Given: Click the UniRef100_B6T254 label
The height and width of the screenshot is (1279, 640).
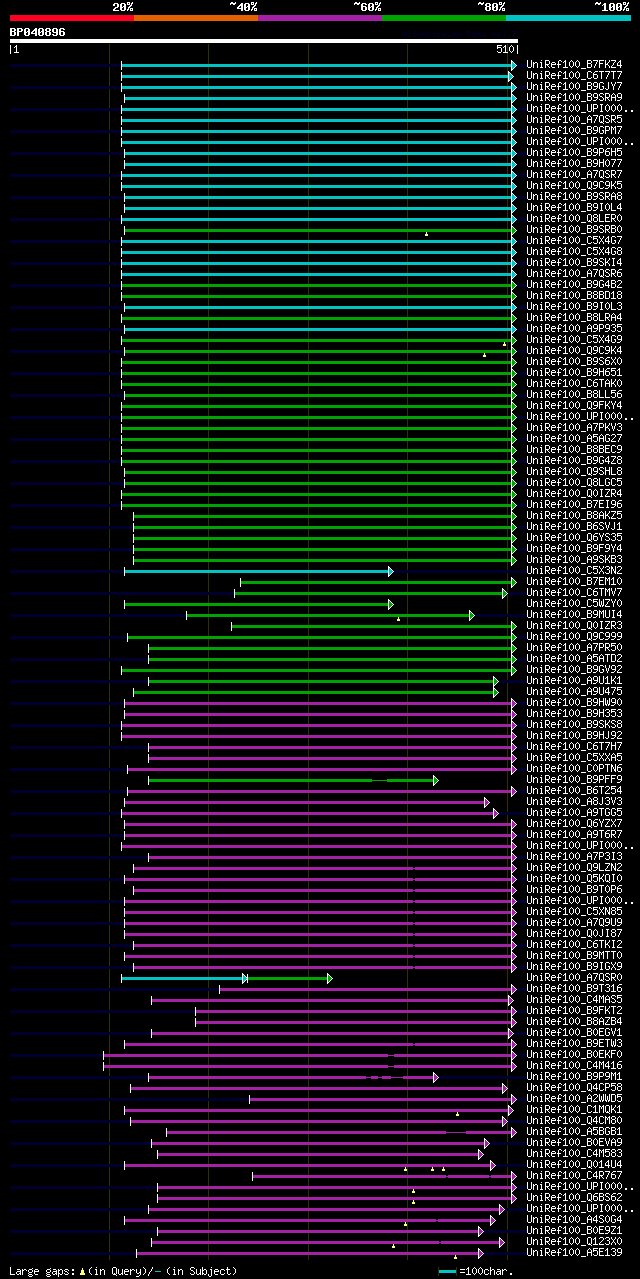Looking at the screenshot, I should [574, 790].
